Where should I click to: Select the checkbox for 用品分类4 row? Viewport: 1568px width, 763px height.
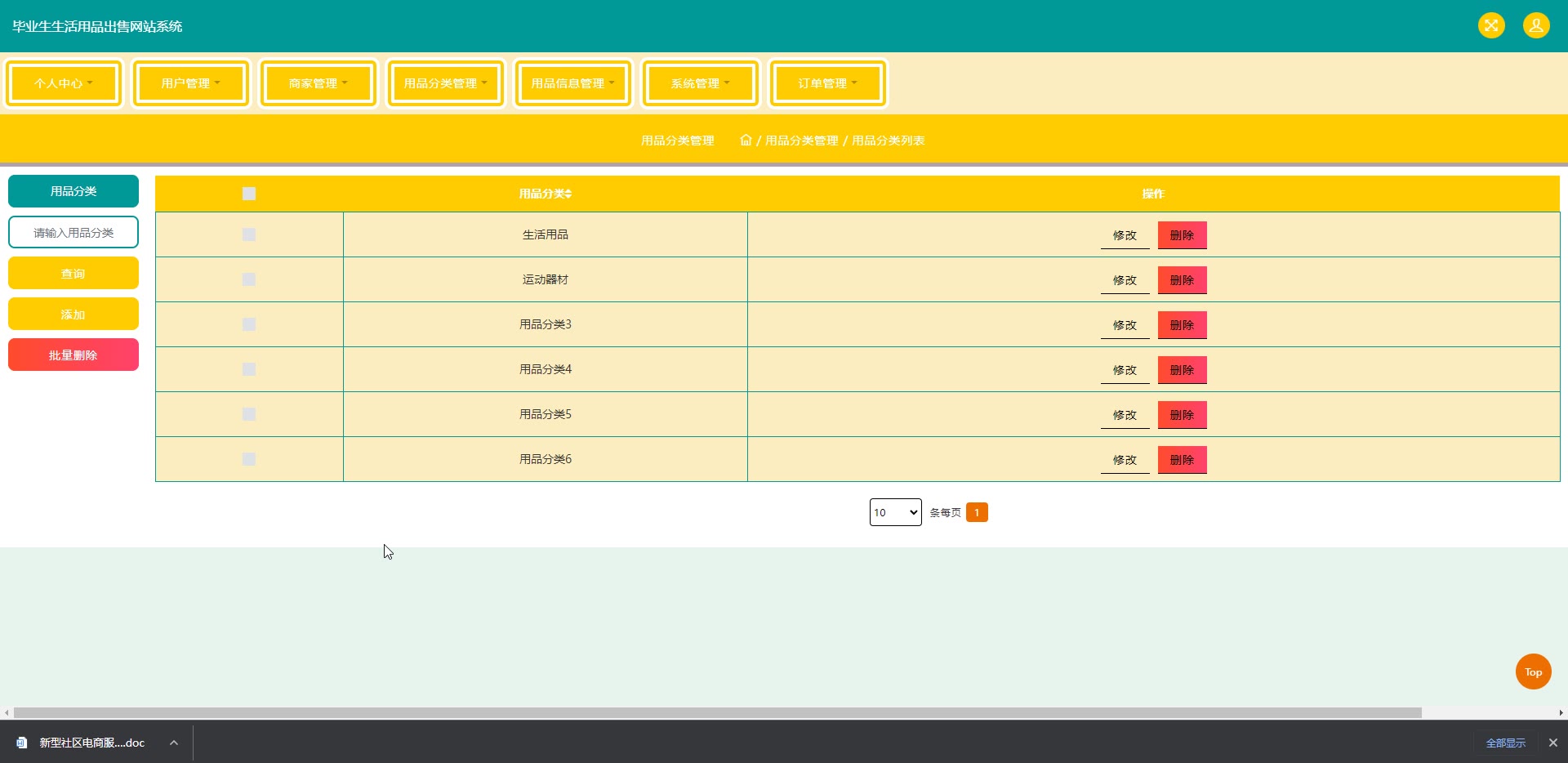pyautogui.click(x=249, y=369)
